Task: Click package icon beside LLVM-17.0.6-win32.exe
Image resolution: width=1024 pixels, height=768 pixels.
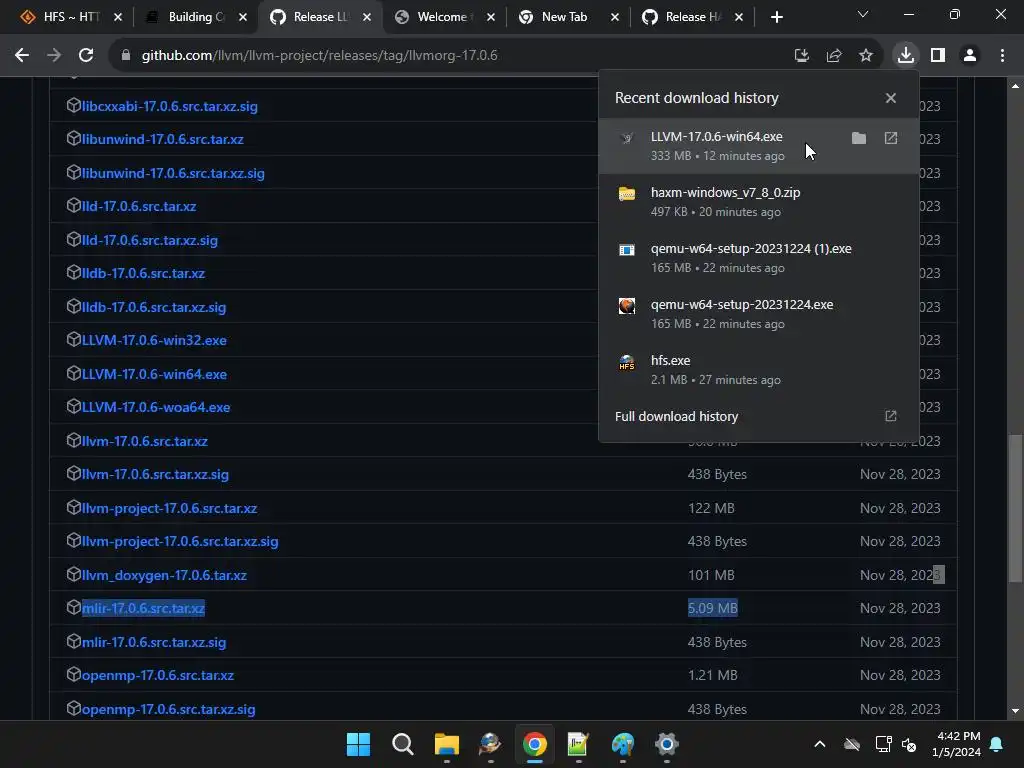Action: click(x=74, y=339)
